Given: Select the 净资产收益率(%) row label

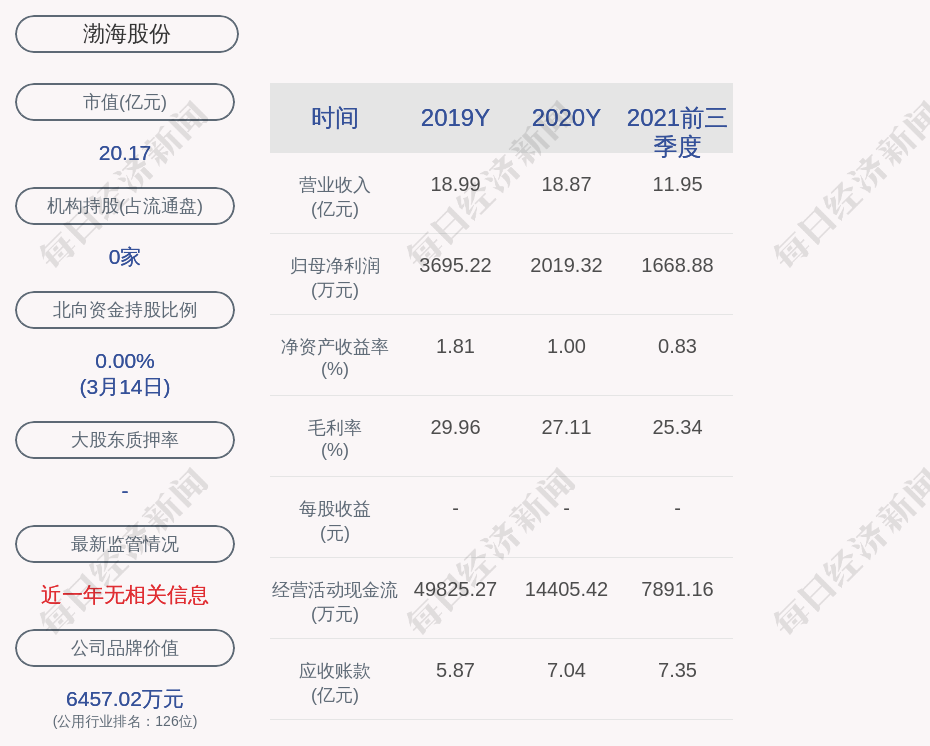Looking at the screenshot, I should click(335, 358).
